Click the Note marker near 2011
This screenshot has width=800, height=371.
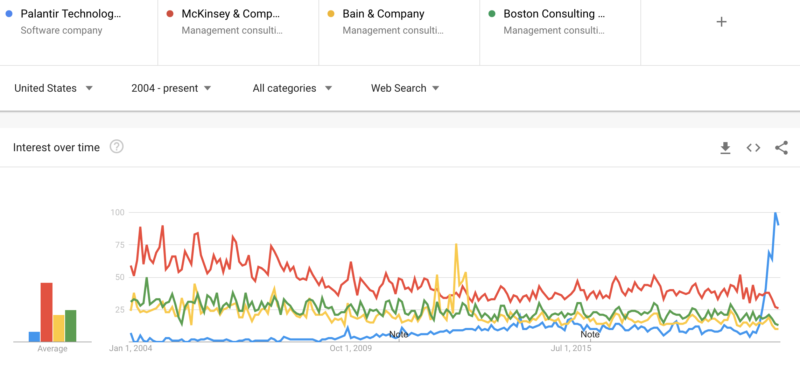[398, 335]
